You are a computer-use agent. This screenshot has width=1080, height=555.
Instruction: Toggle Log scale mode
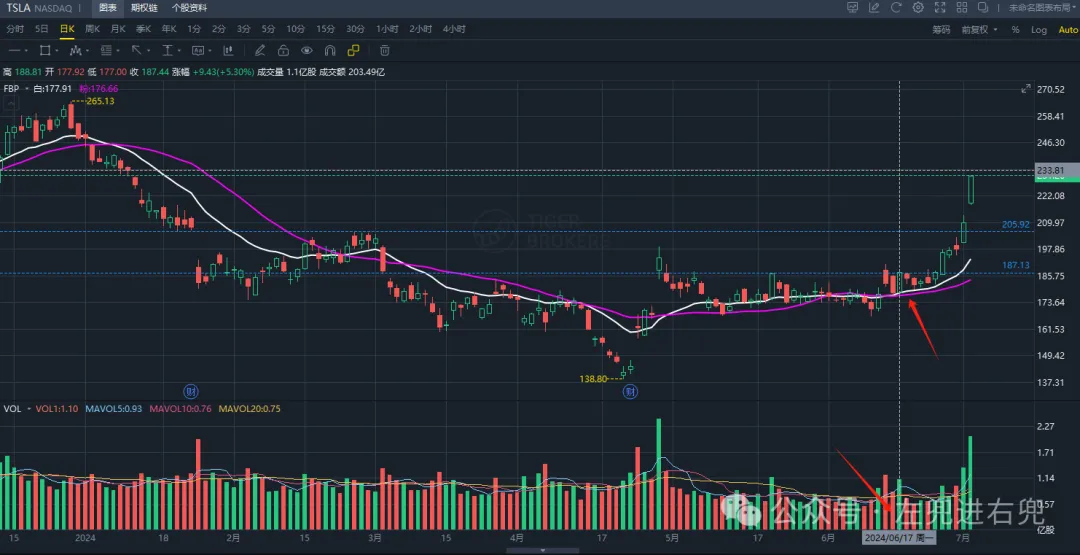(1039, 30)
